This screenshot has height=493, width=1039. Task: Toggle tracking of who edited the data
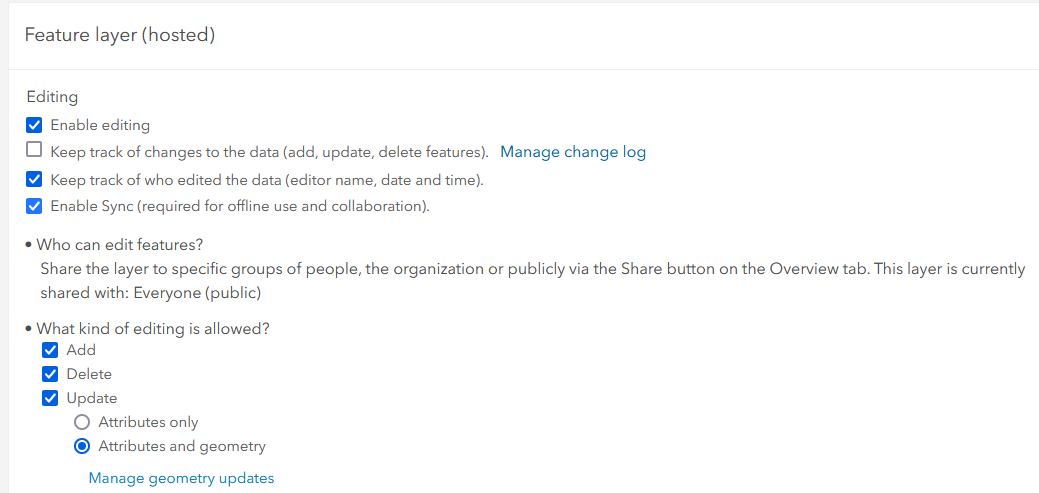tap(34, 180)
